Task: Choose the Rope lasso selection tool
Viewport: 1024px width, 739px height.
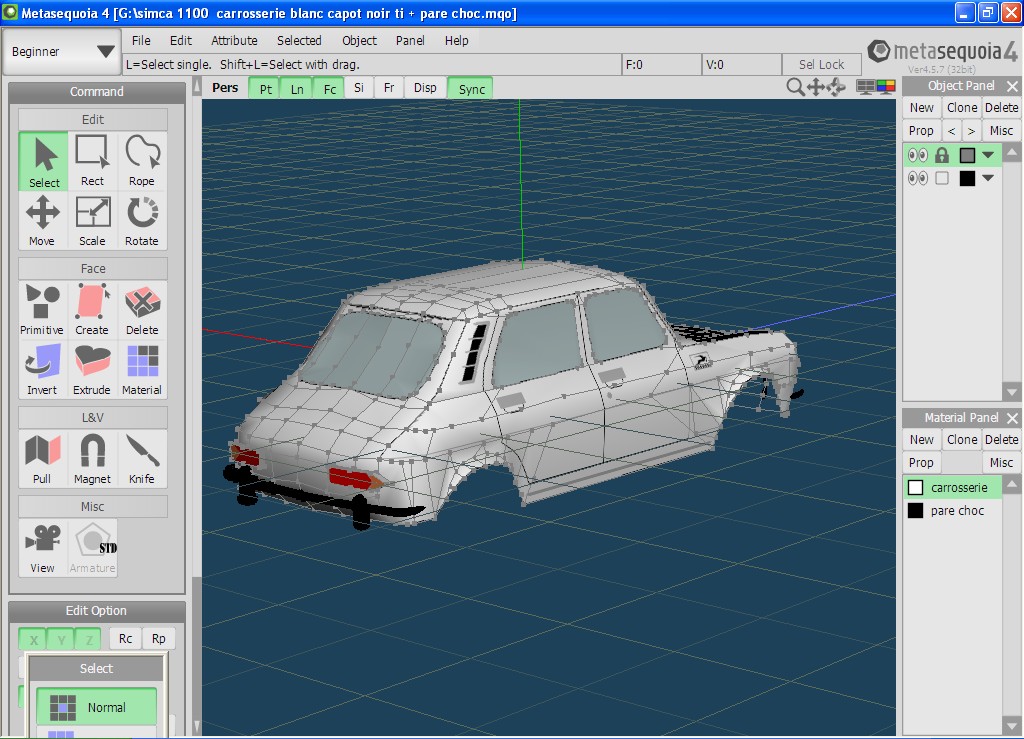Action: point(142,161)
